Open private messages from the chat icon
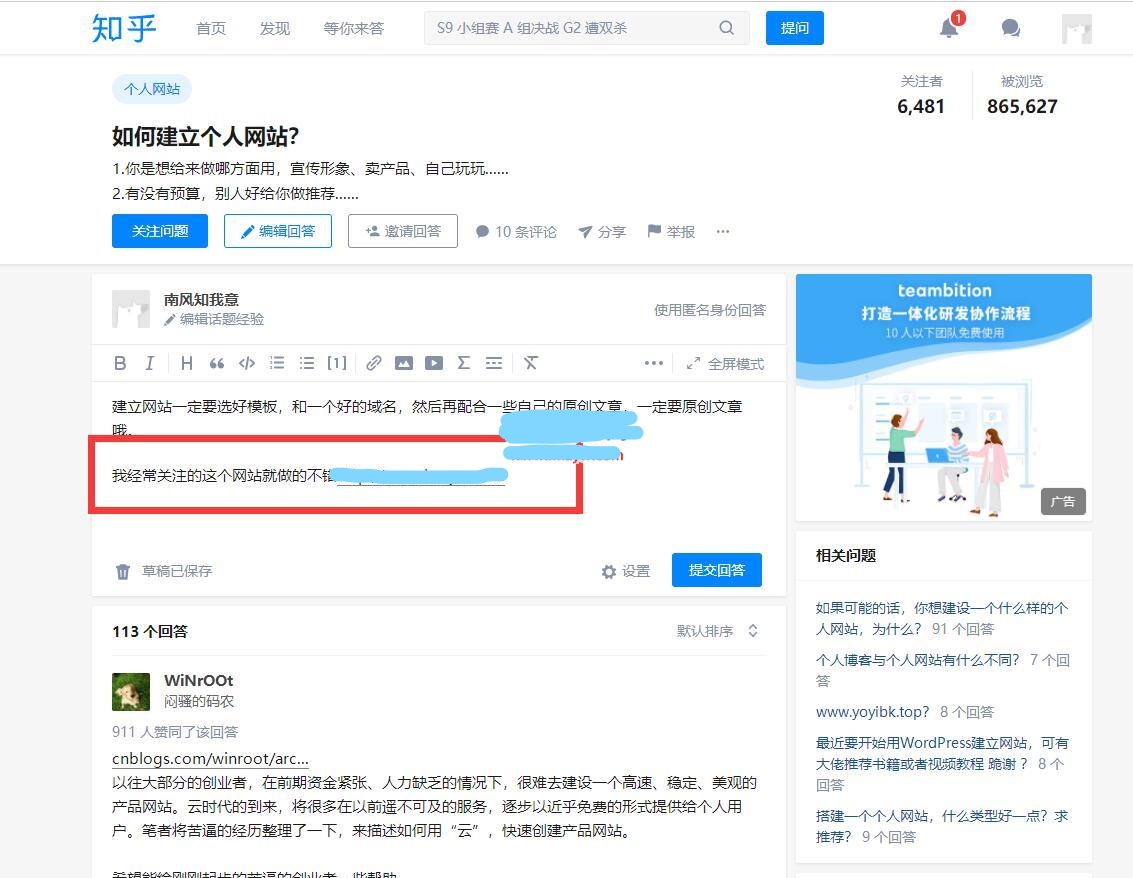1133x878 pixels. (1010, 28)
